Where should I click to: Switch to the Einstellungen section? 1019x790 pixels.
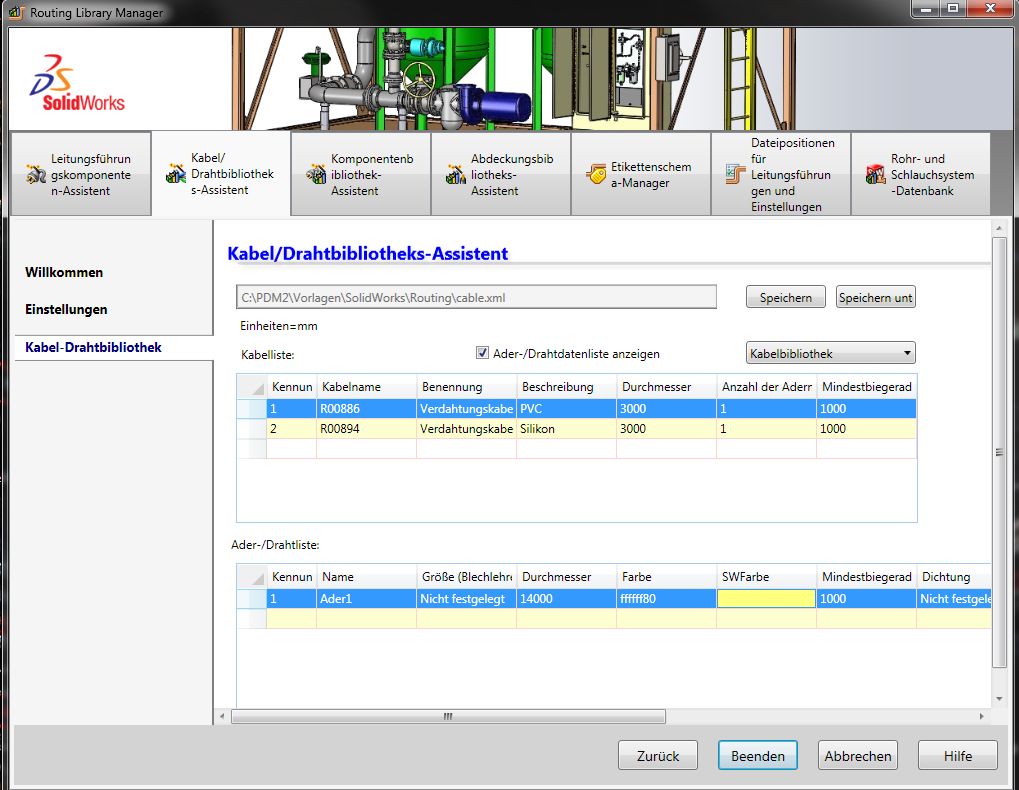click(x=66, y=310)
